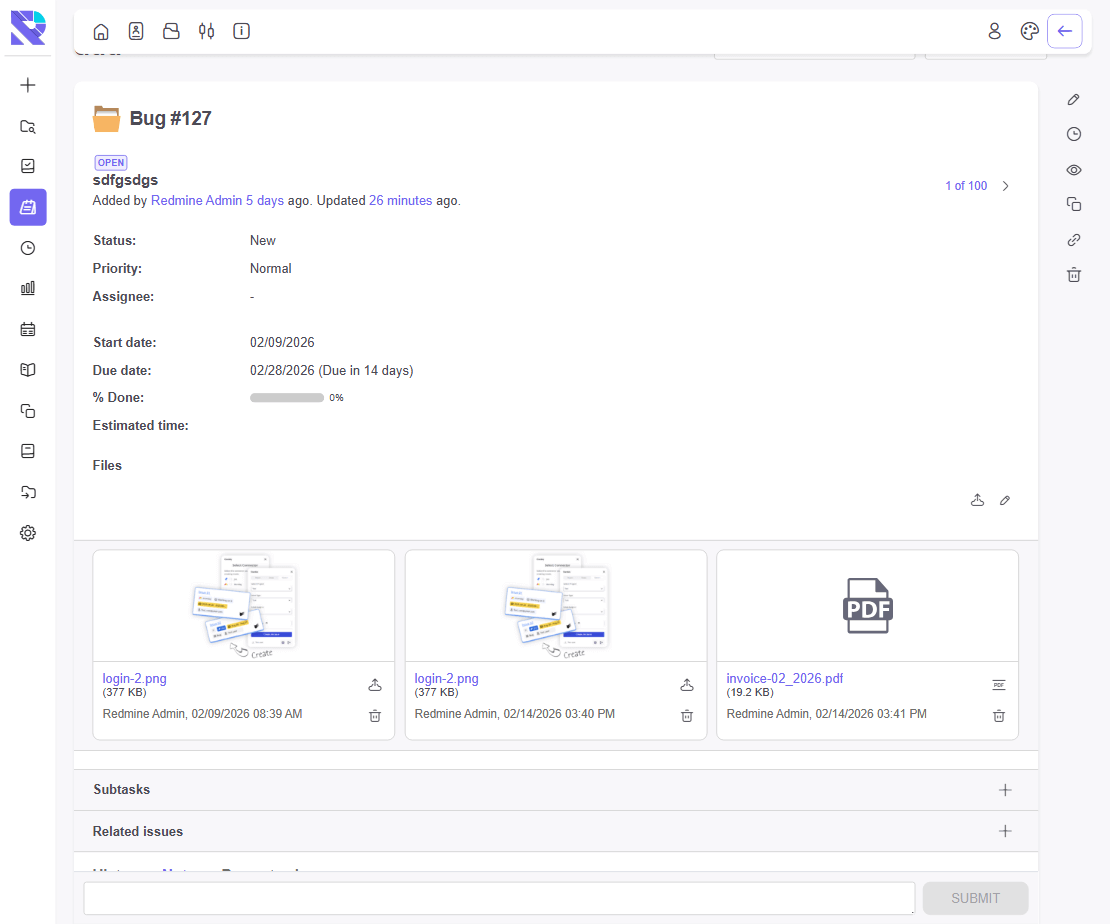Click the copy issue icon in right toolbar
This screenshot has height=924, width=1110.
pyautogui.click(x=1073, y=204)
